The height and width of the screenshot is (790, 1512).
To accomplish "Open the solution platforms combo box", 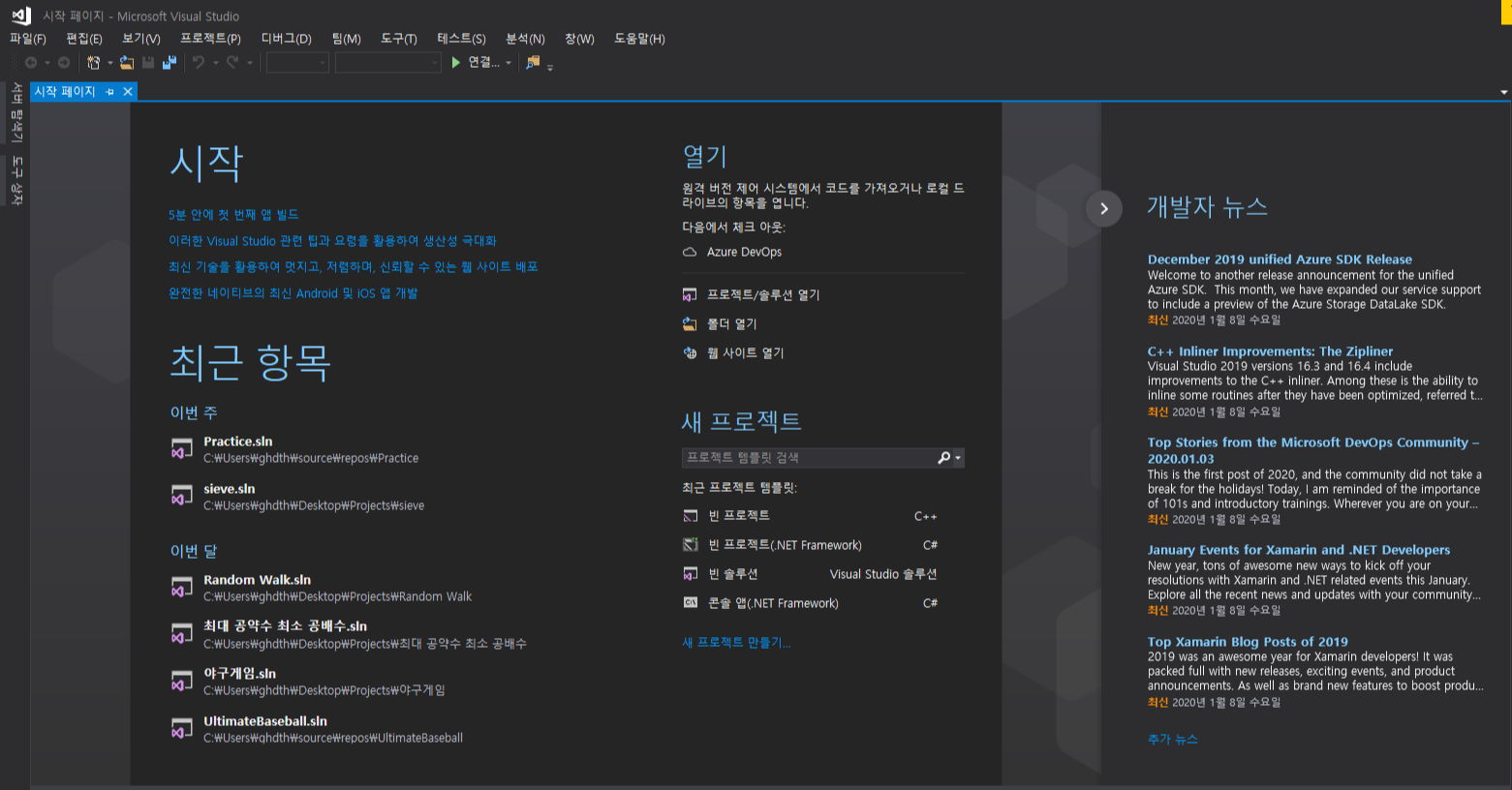I will (387, 63).
